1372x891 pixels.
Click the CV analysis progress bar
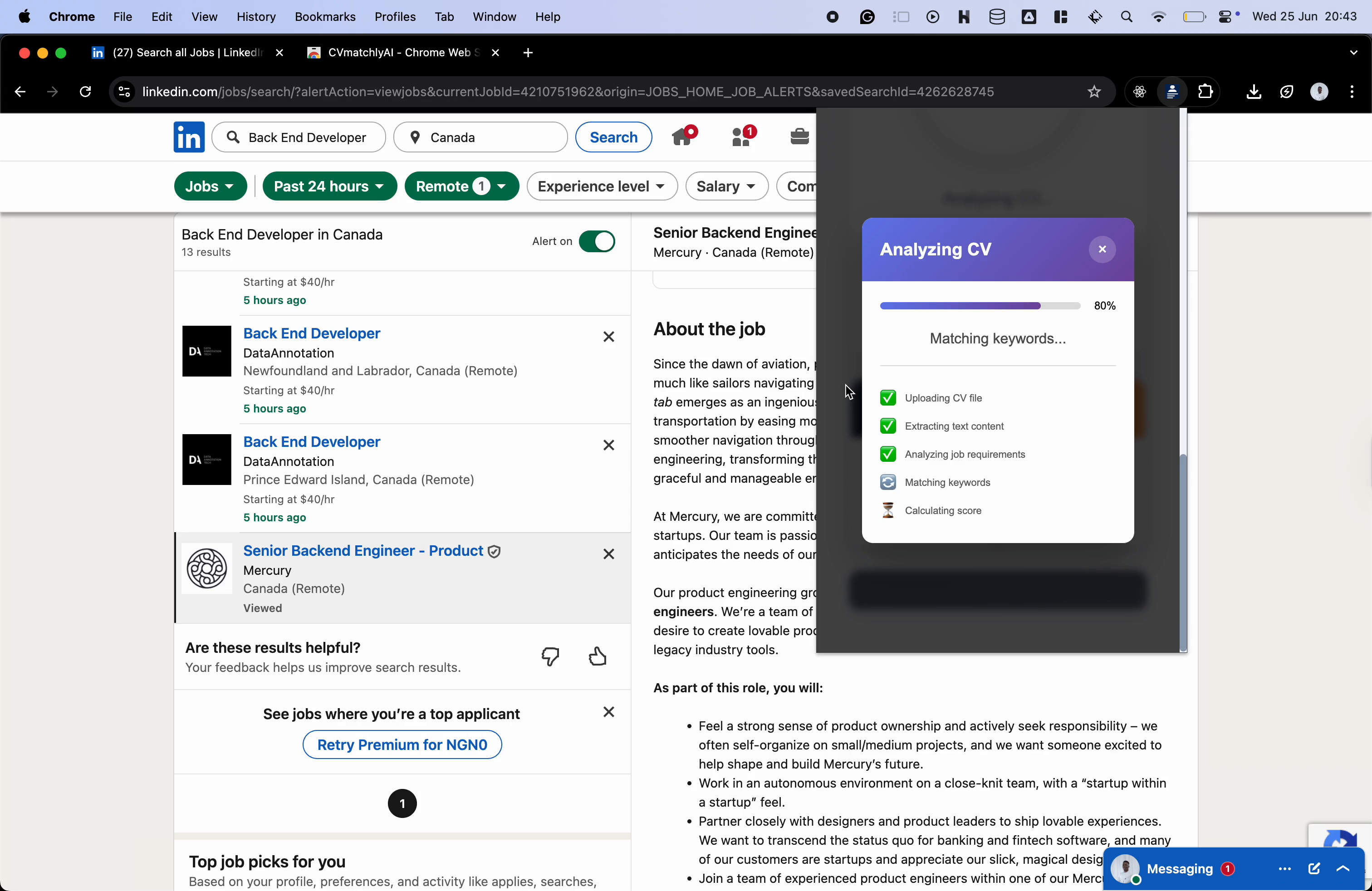[980, 305]
